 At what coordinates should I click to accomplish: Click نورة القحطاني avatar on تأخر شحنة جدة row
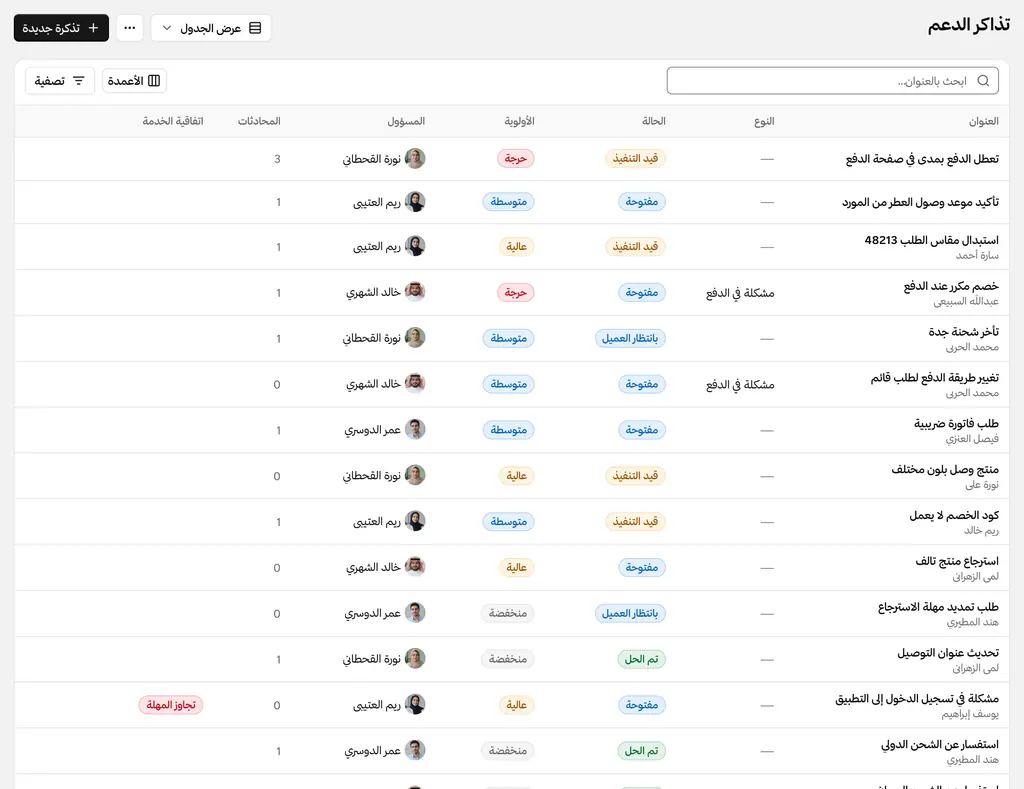click(x=415, y=338)
